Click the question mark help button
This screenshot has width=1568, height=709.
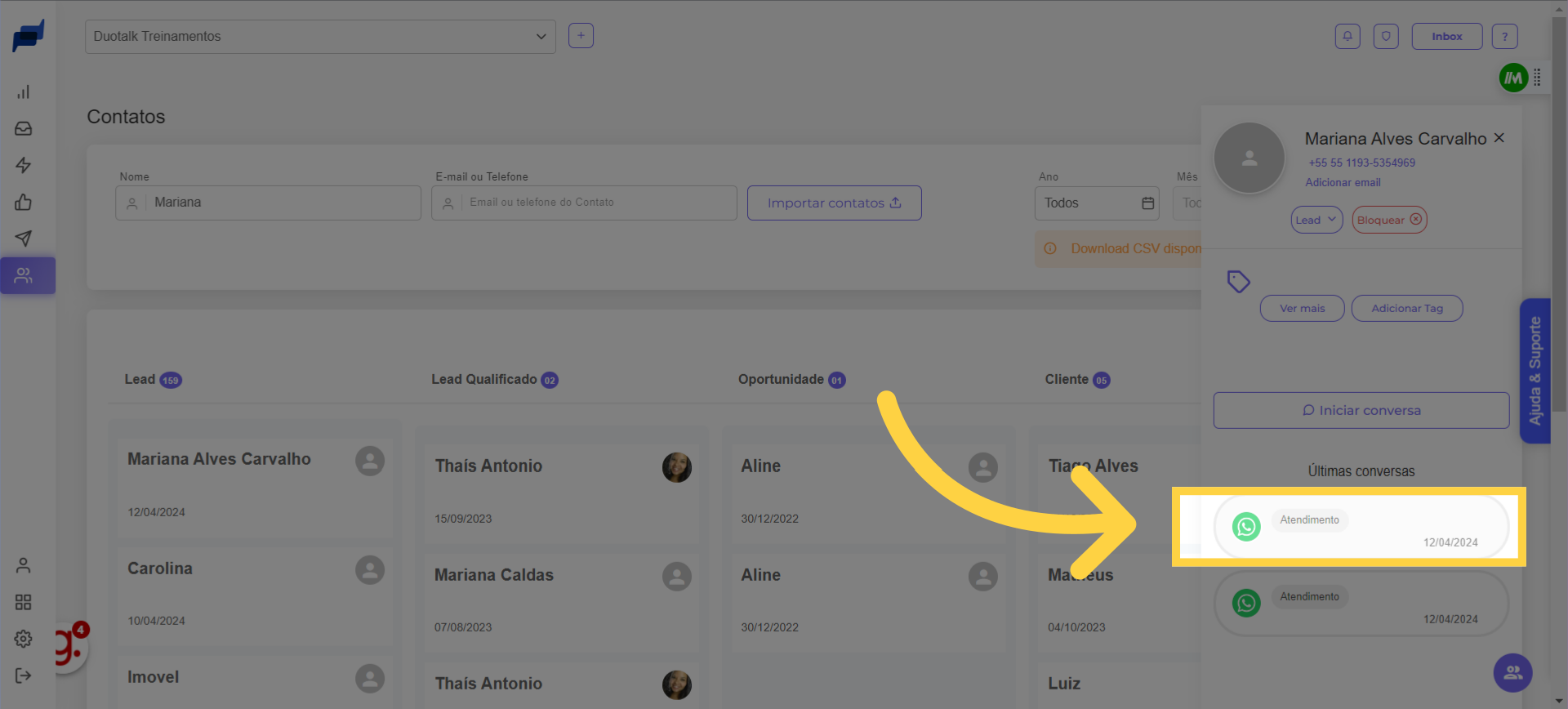pos(1504,36)
